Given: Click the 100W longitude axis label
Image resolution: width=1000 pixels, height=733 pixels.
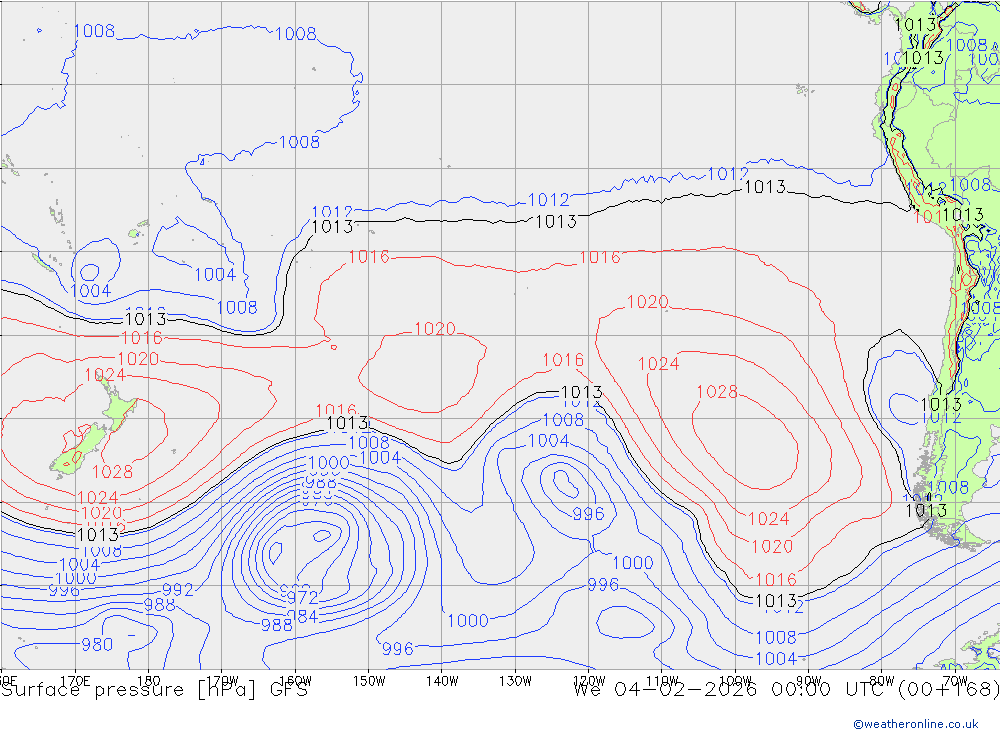Looking at the screenshot, I should point(735,681).
